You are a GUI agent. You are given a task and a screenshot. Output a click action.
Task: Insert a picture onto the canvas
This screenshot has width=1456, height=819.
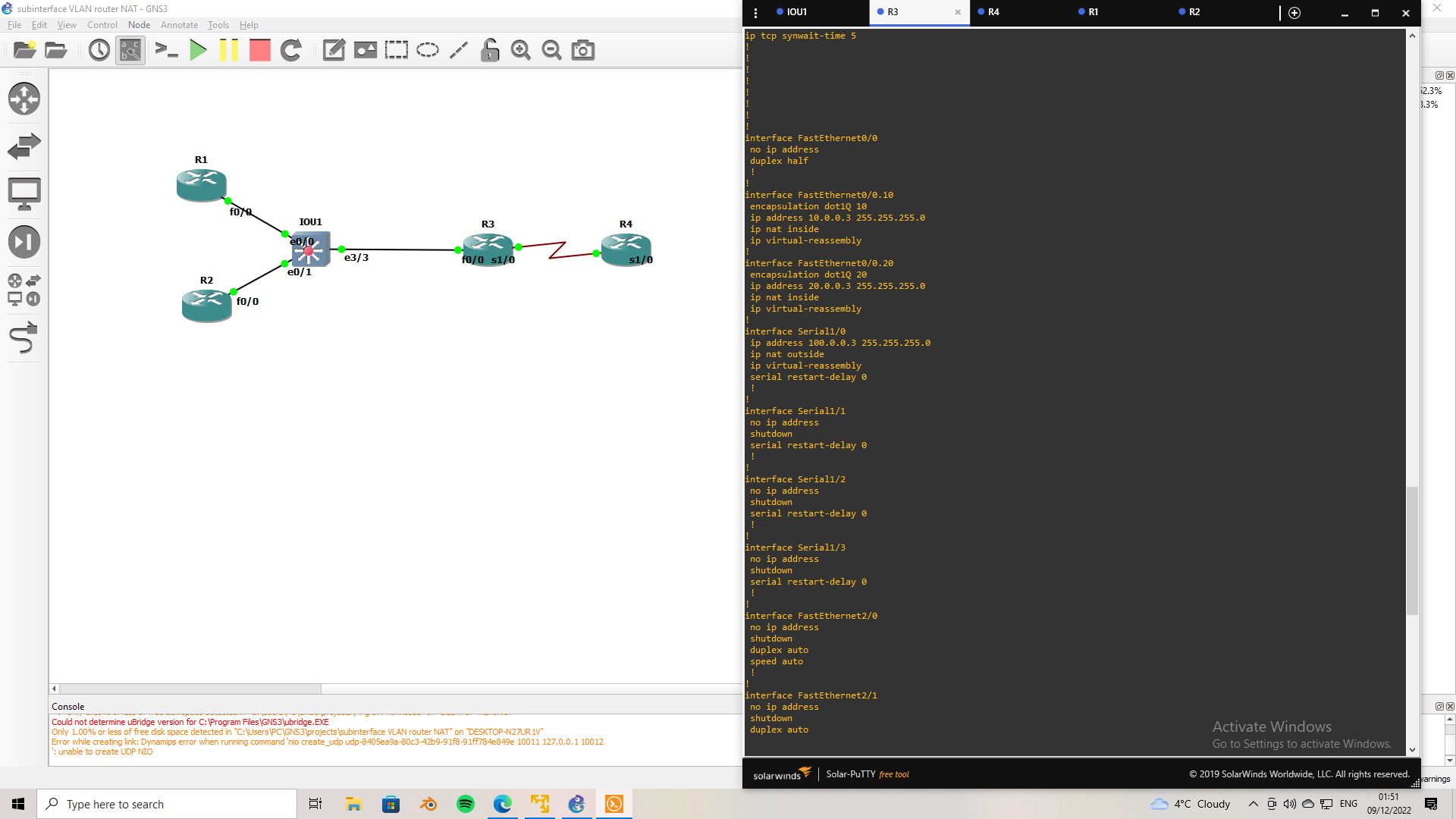365,50
